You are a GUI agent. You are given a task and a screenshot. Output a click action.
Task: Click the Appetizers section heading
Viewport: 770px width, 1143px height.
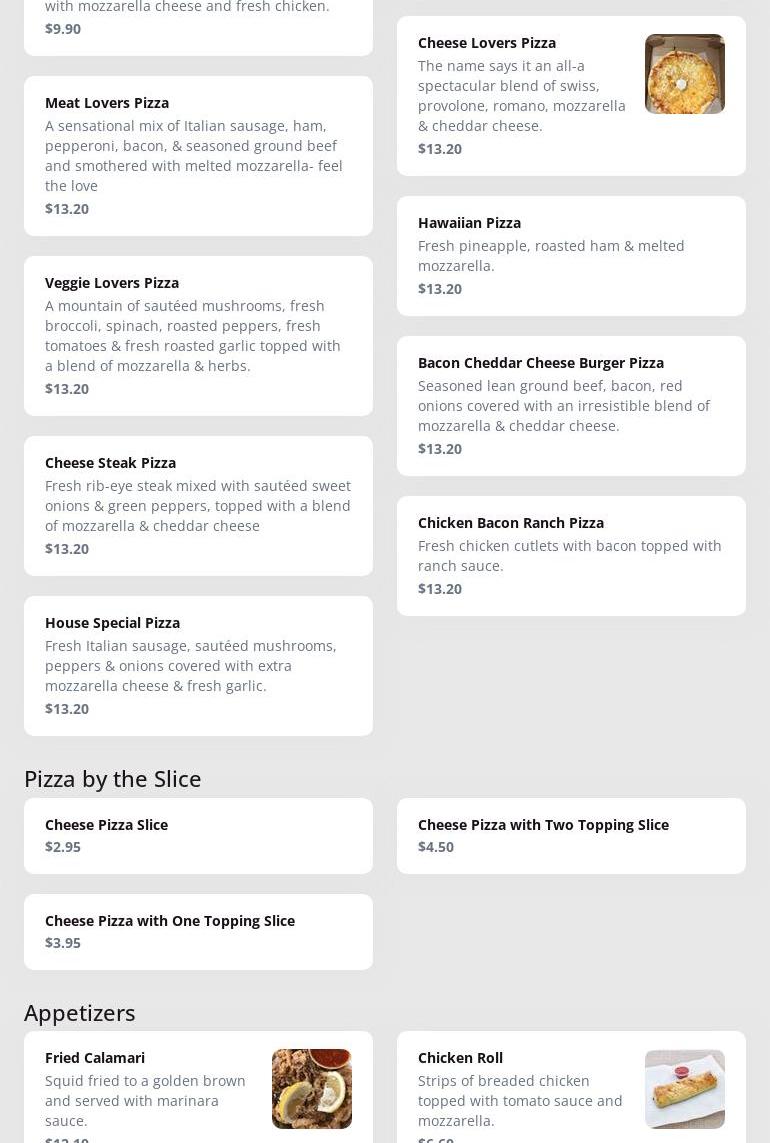pyautogui.click(x=80, y=1012)
